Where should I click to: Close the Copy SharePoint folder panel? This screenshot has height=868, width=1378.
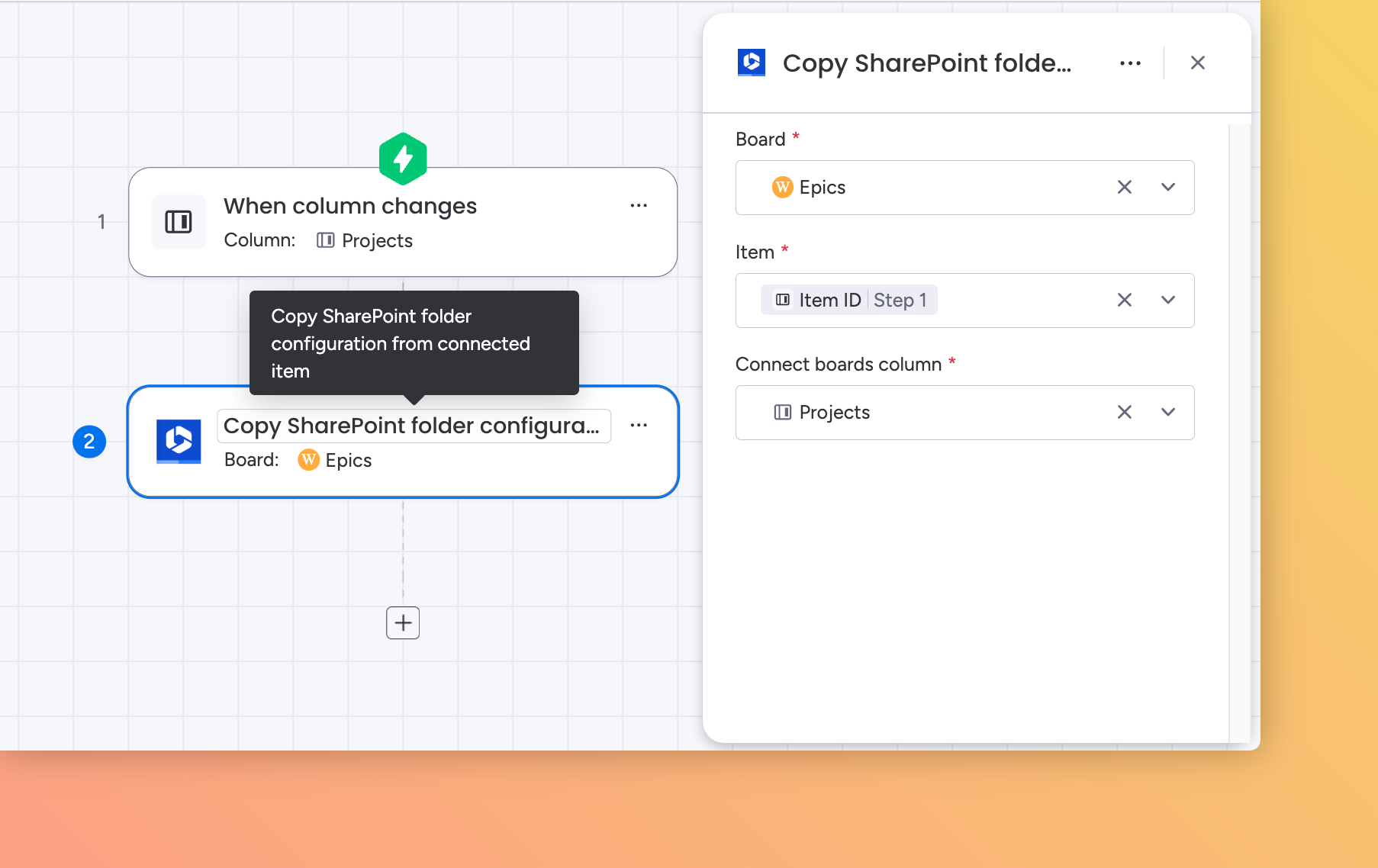1198,63
